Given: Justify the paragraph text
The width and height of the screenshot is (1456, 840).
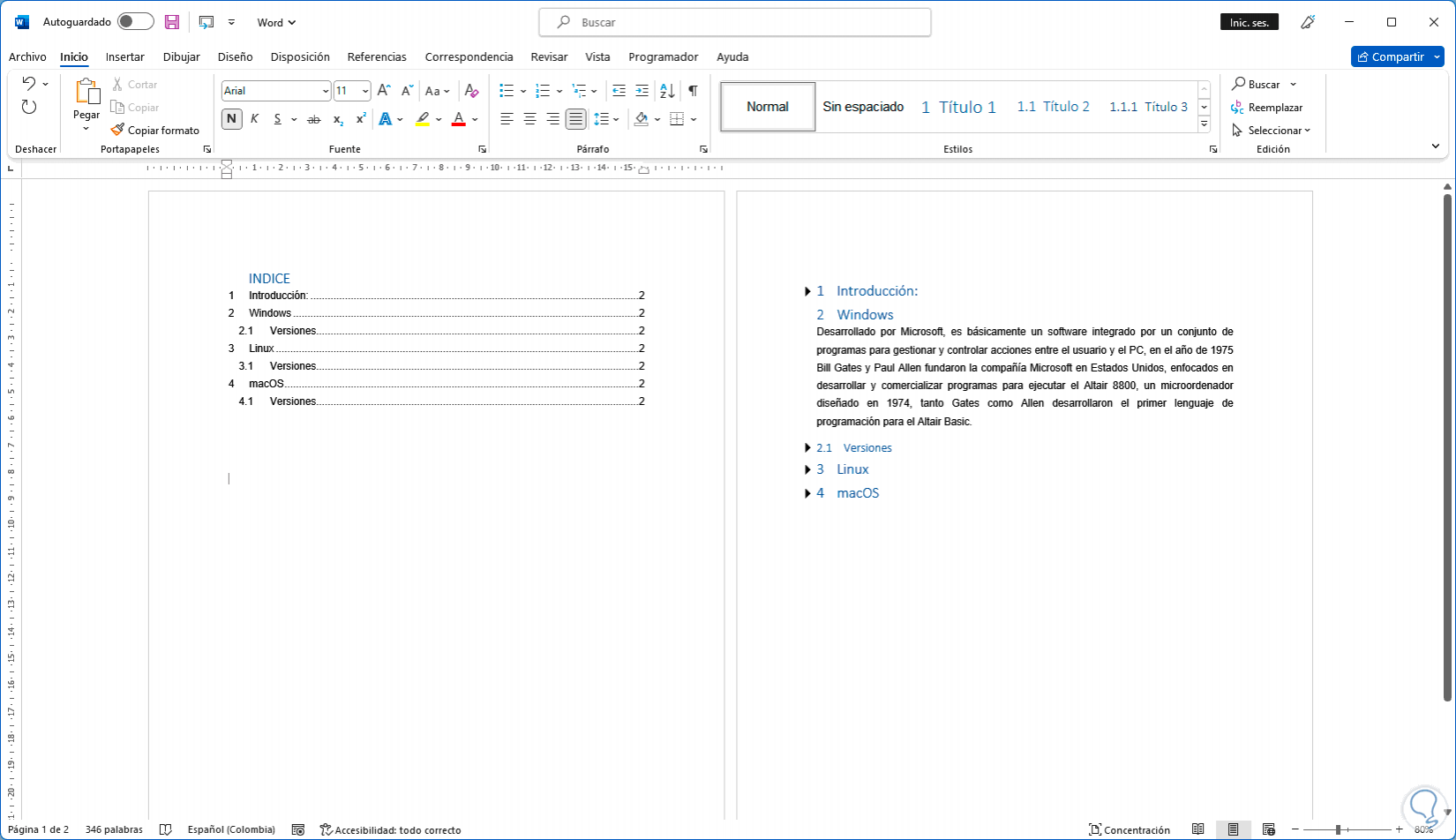Looking at the screenshot, I should coord(575,119).
